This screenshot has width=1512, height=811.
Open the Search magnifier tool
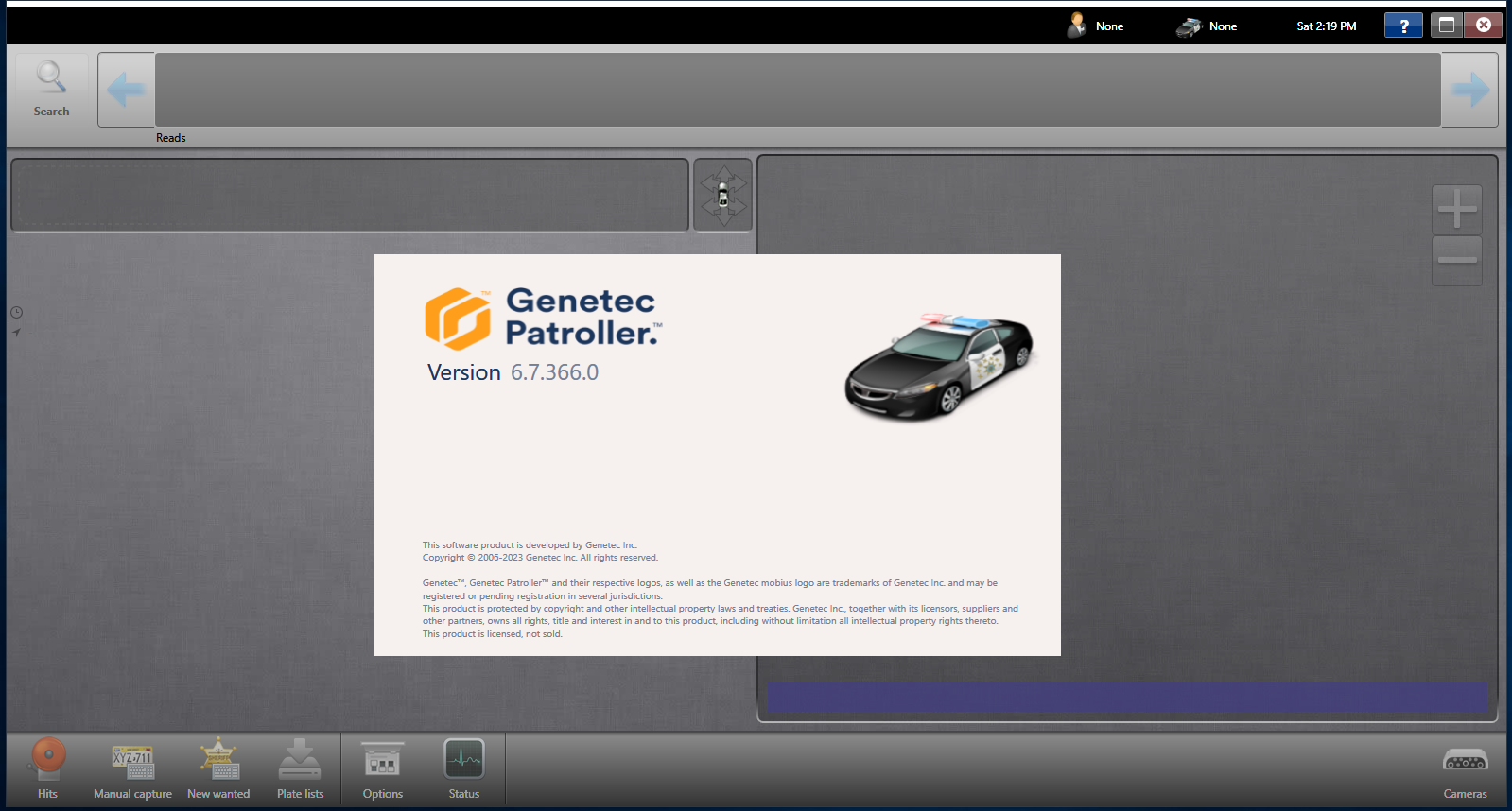[51, 89]
